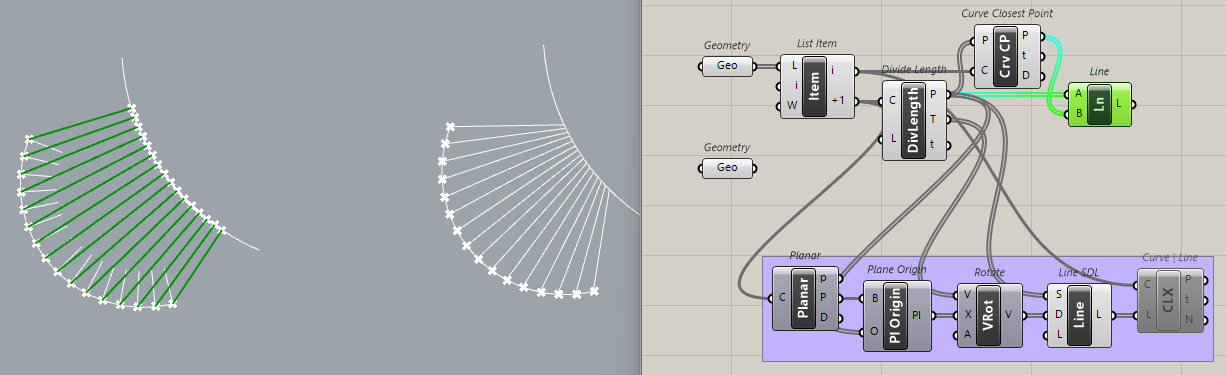Click the N output of CLX
The image size is (1226, 375).
click(x=1188, y=319)
